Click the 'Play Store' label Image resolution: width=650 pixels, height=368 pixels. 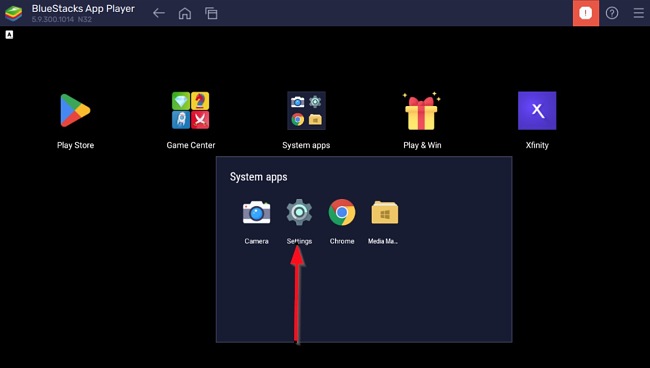tap(75, 145)
